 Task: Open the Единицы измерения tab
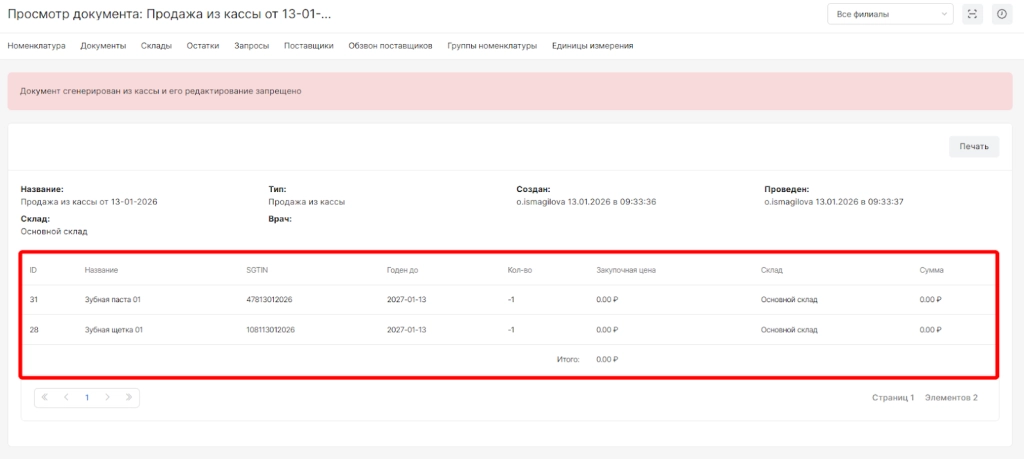tap(592, 46)
